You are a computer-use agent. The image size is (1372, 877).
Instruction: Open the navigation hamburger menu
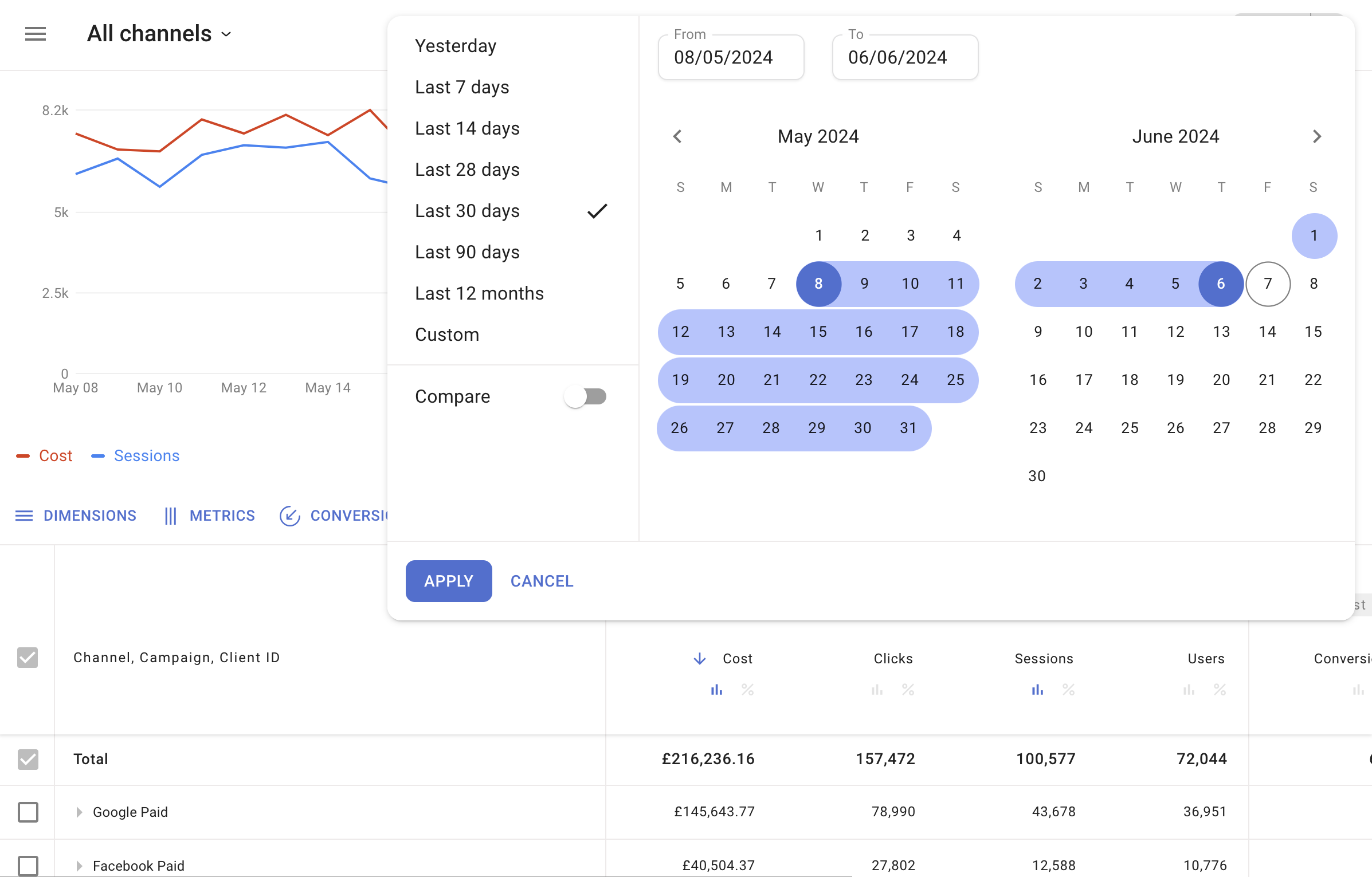click(36, 34)
